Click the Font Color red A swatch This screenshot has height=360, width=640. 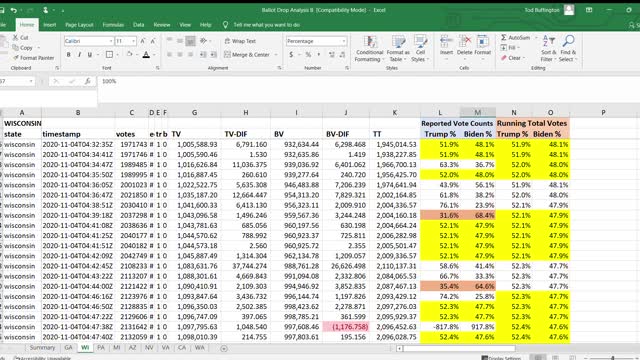point(146,55)
